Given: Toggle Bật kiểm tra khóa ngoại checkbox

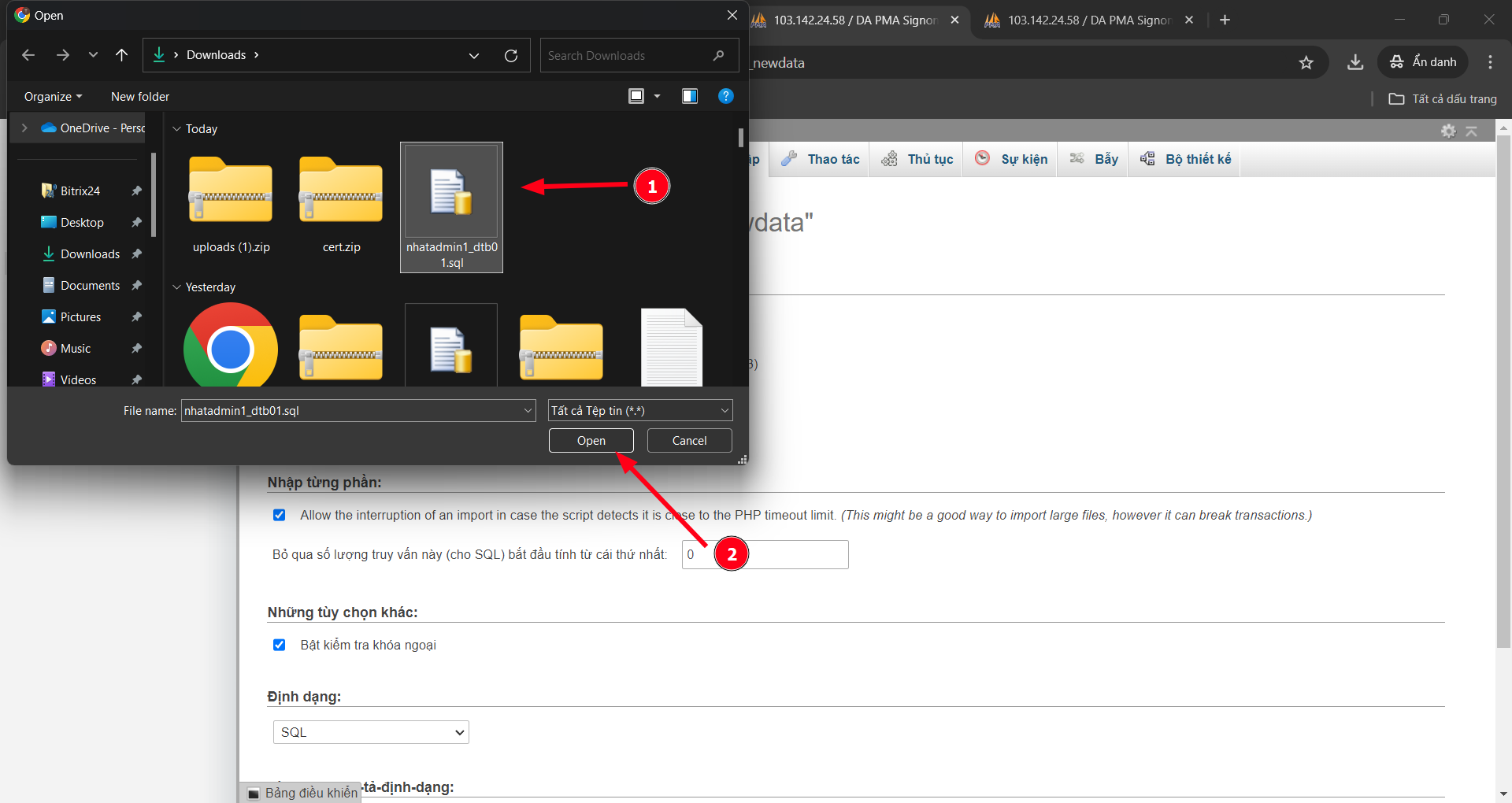Looking at the screenshot, I should 279,645.
